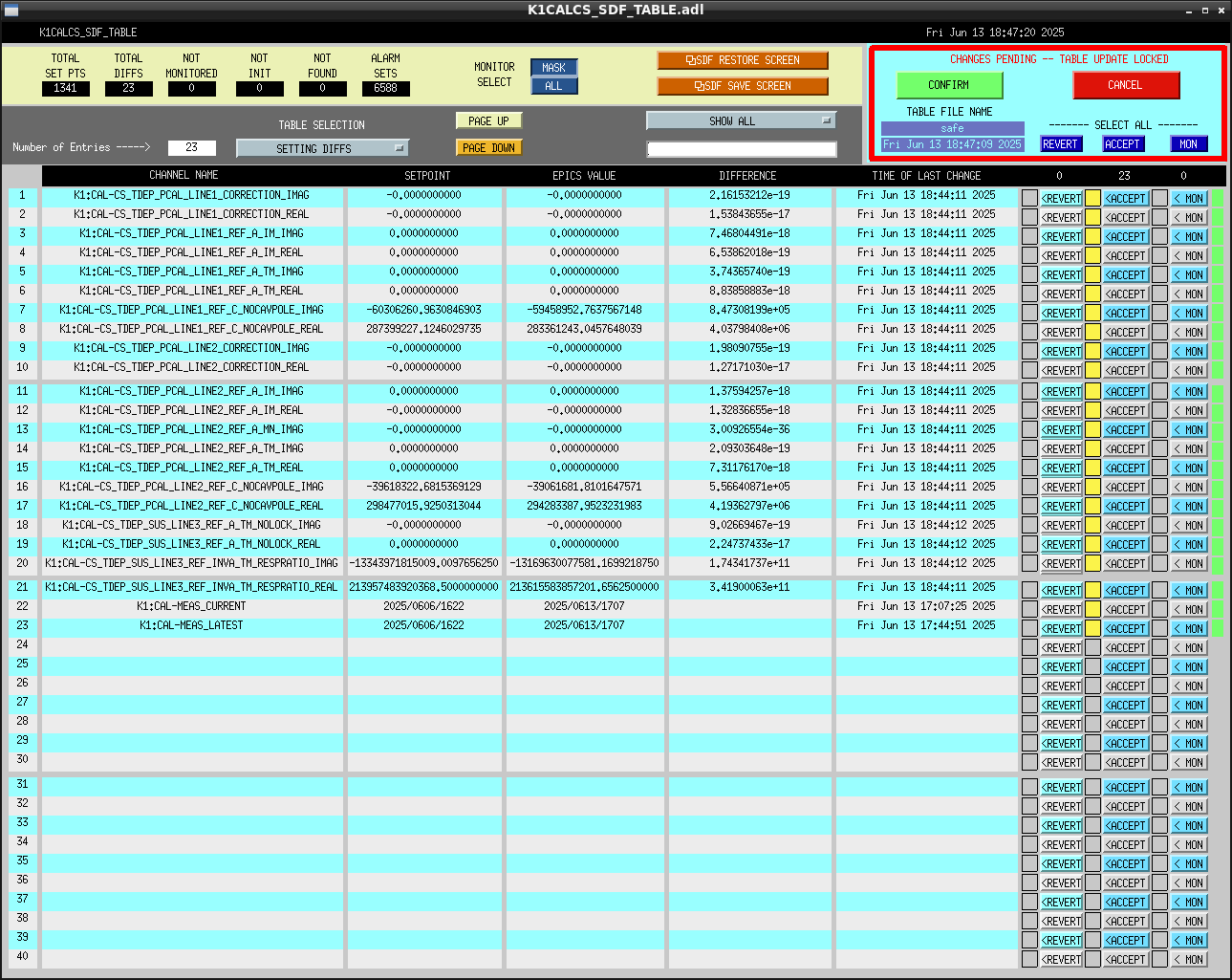Click the ALARM SETS value 6588

385,88
